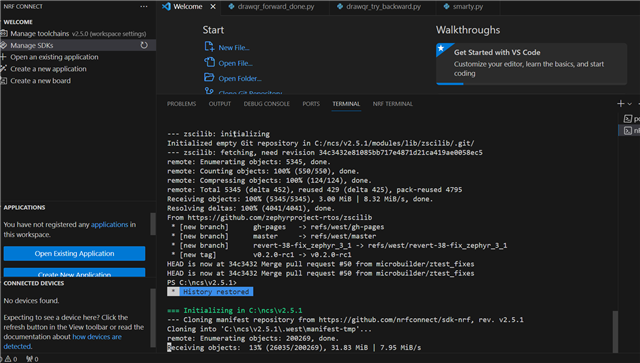Click the ports count in status bar

pos(32,359)
